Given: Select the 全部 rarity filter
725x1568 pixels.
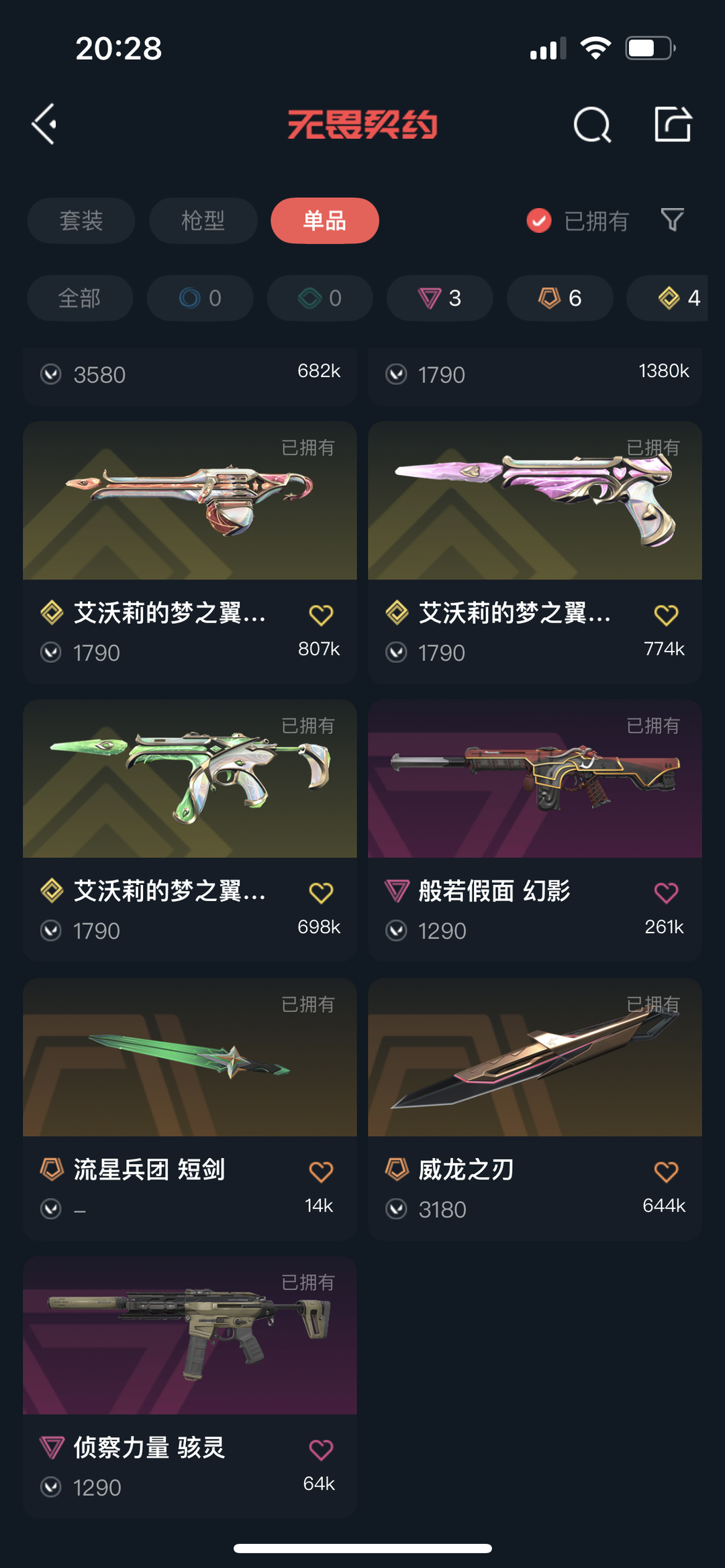Looking at the screenshot, I should (x=80, y=298).
